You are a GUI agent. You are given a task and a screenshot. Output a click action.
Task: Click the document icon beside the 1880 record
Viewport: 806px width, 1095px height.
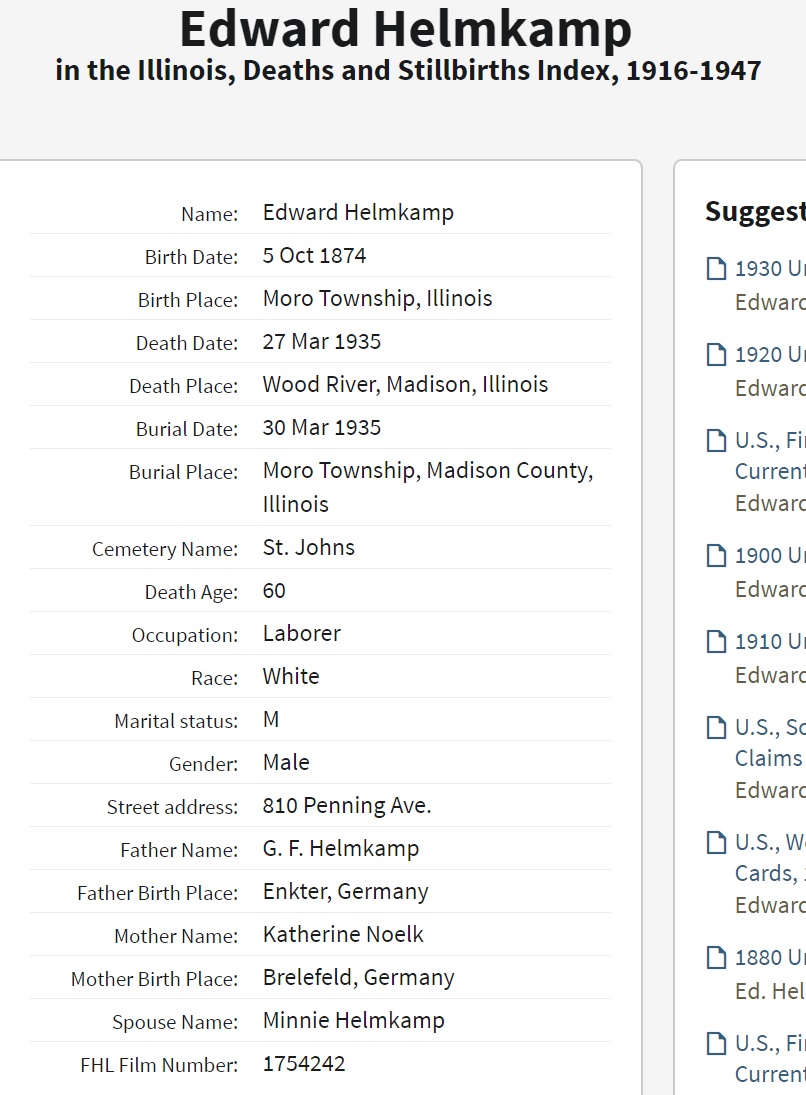[716, 958]
